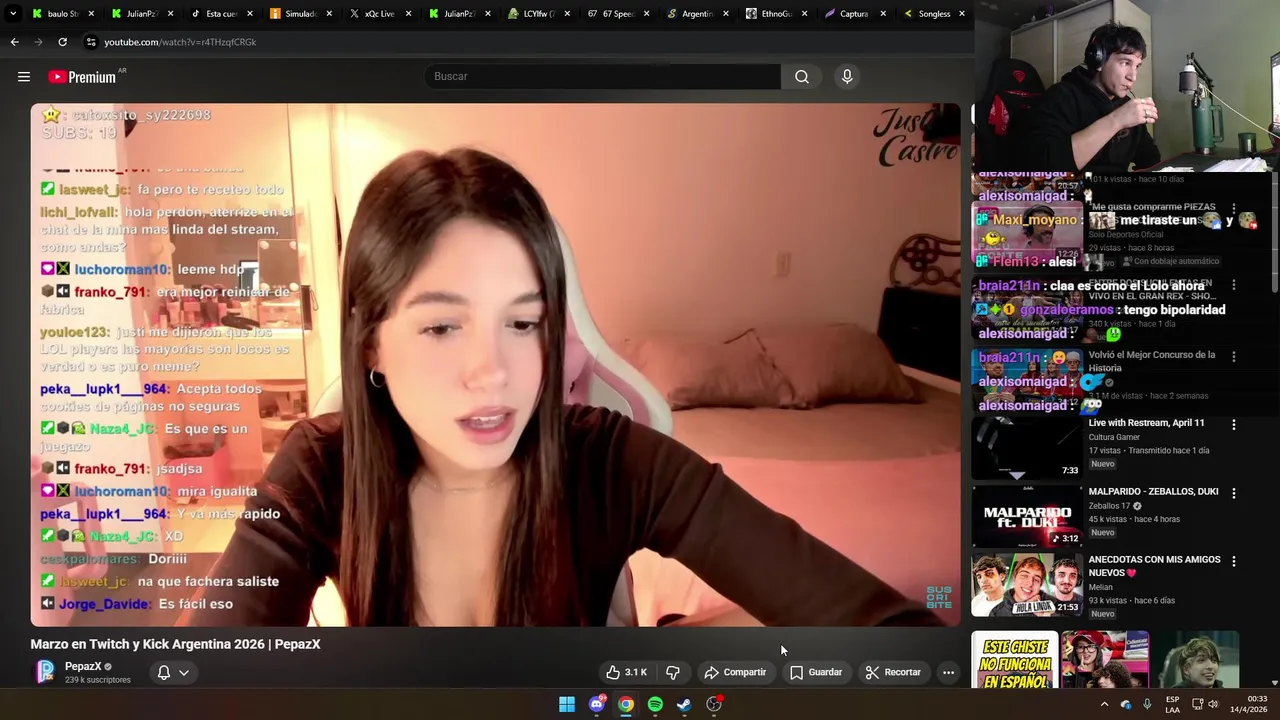Open options menu for MALPARIDO video
The width and height of the screenshot is (1280, 720).
click(1233, 493)
